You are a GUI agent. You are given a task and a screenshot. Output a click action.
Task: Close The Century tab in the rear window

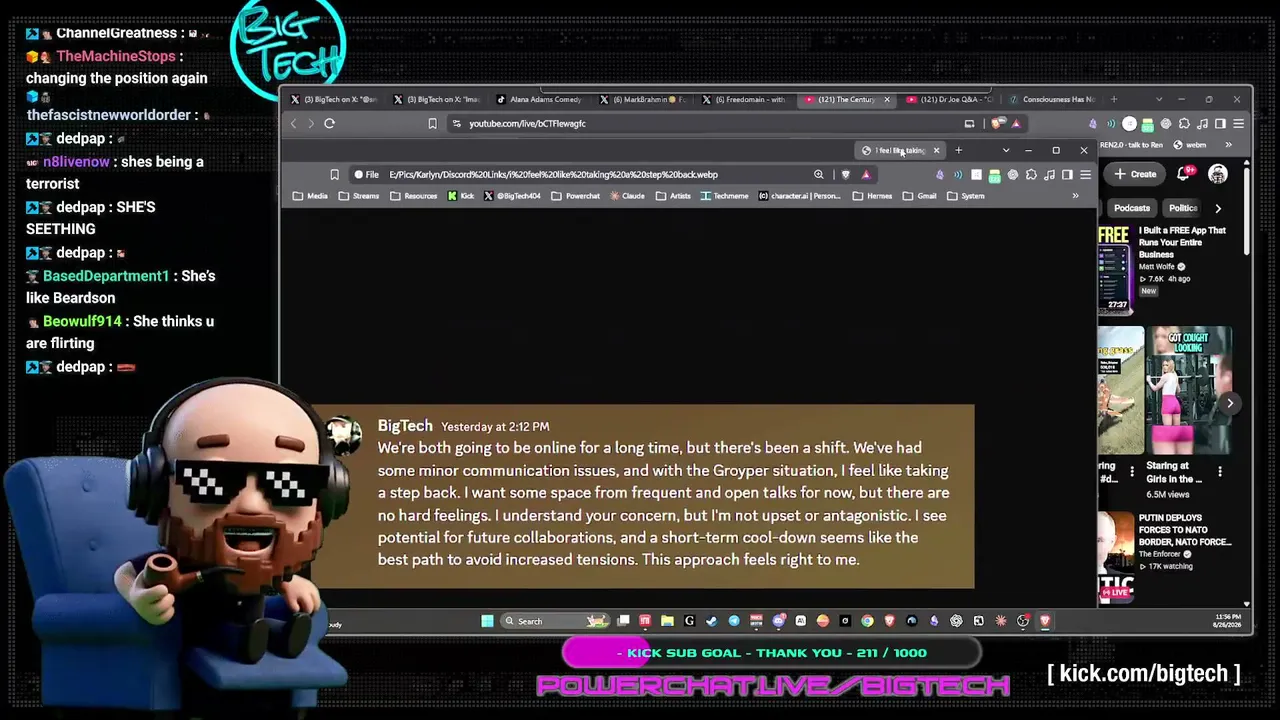pos(886,99)
